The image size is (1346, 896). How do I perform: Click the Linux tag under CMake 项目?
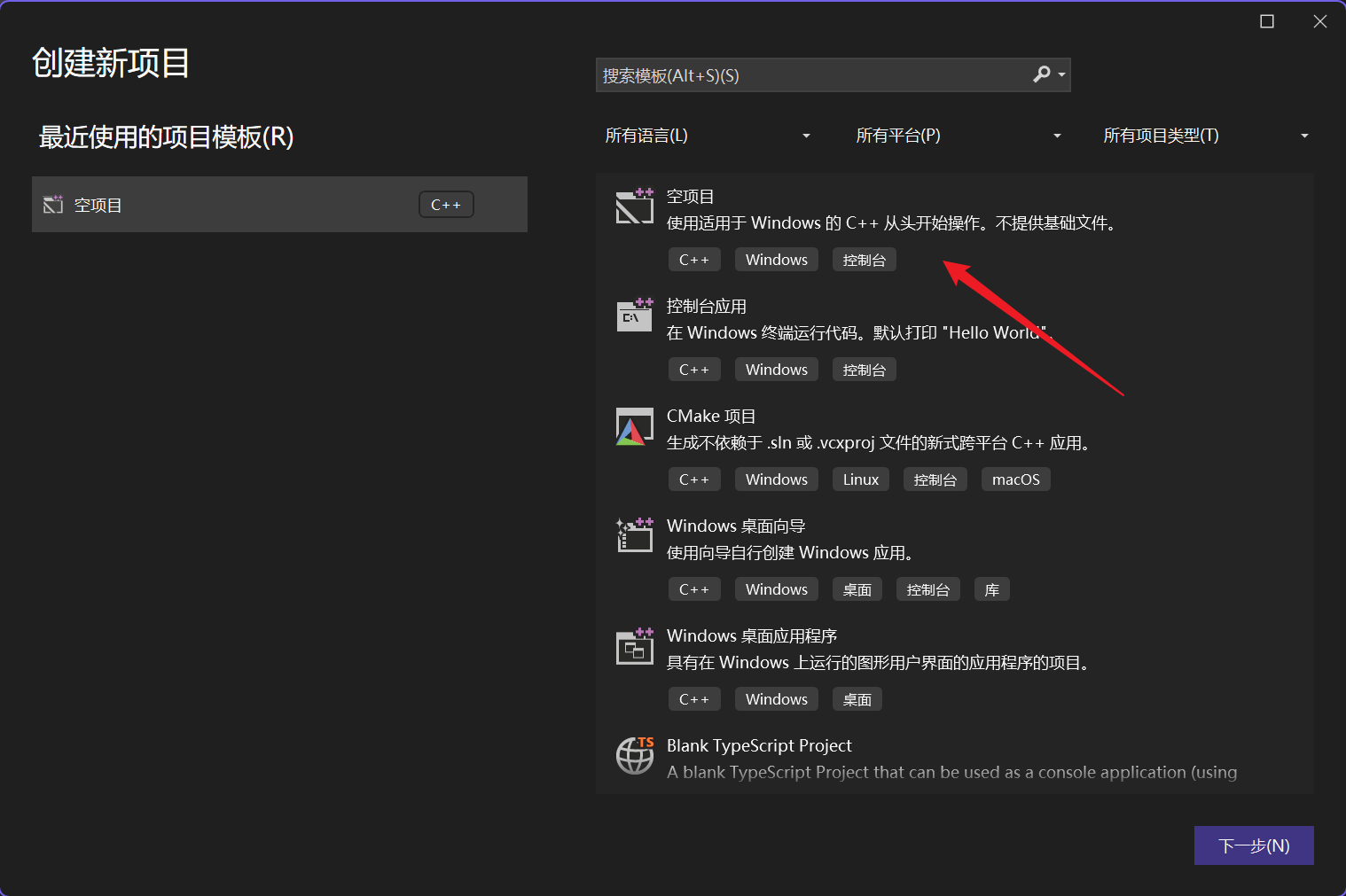(x=860, y=479)
